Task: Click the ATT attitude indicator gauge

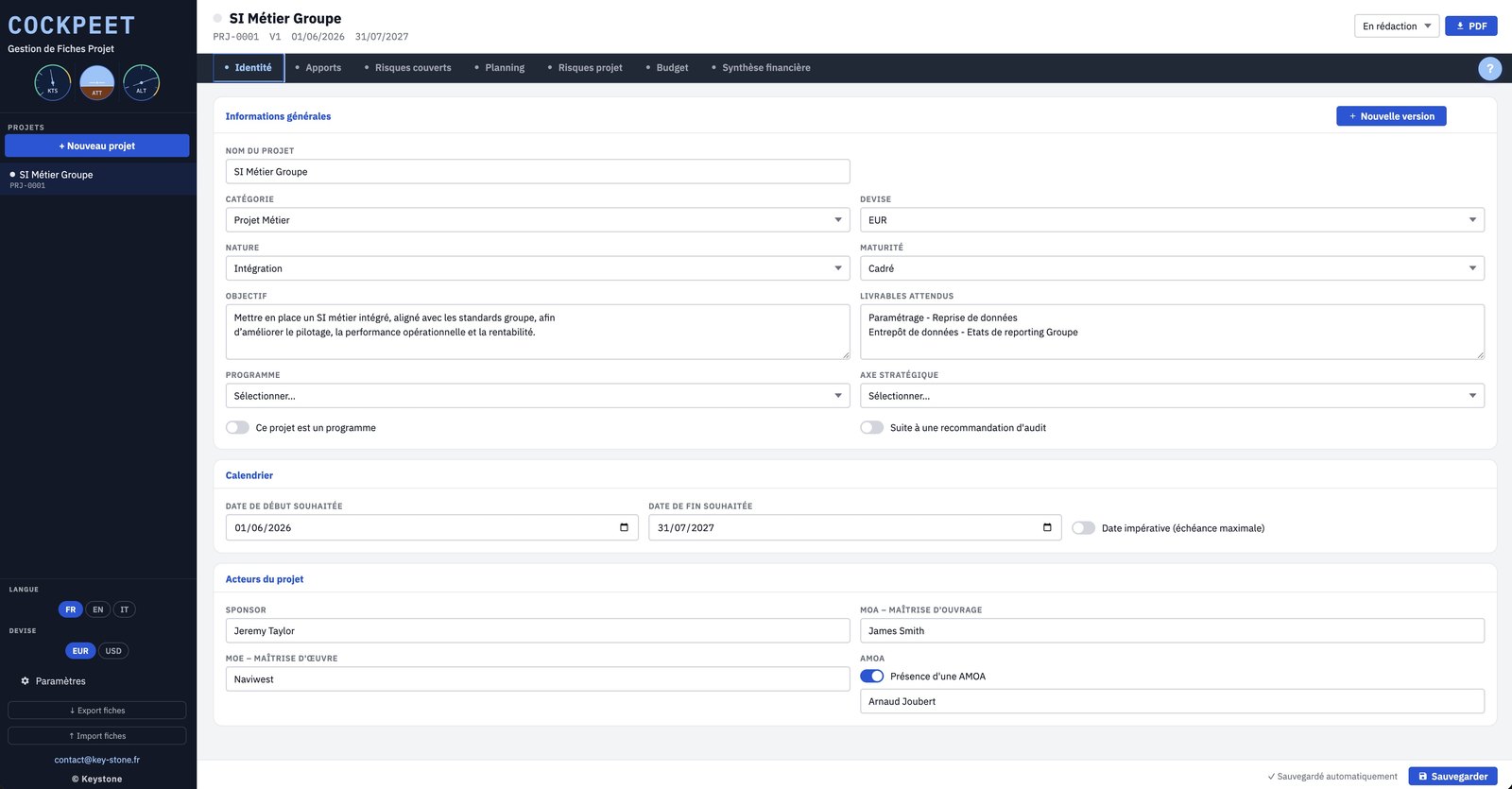Action: [97, 82]
